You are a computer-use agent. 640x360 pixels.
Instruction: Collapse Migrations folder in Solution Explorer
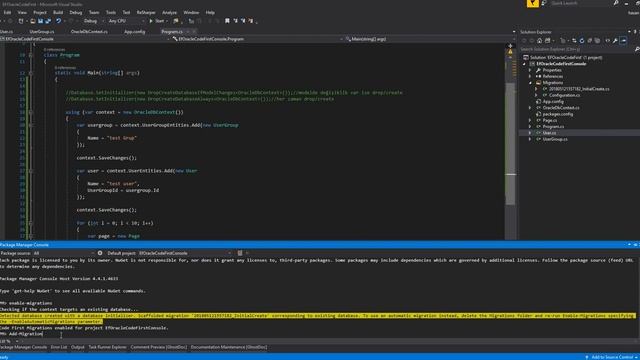coord(530,83)
